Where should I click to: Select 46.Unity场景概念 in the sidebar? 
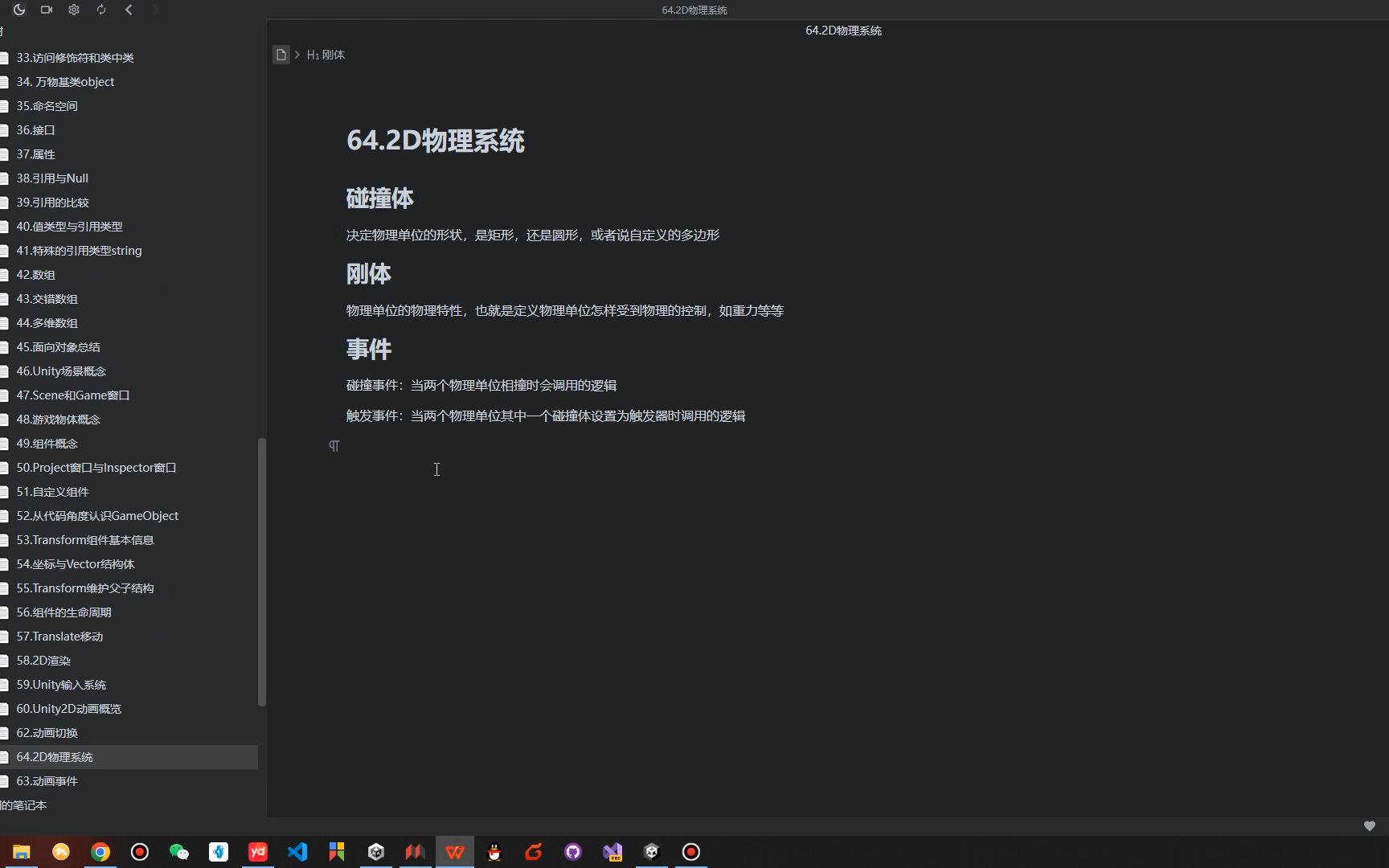click(60, 371)
